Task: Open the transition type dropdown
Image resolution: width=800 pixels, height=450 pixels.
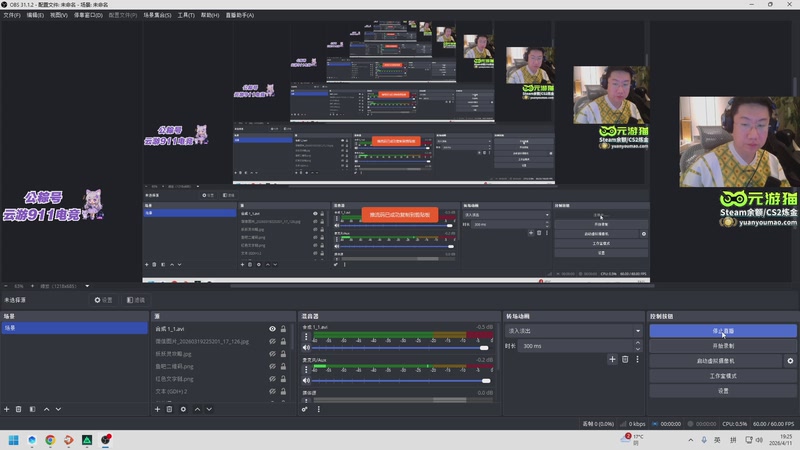Action: (x=573, y=331)
